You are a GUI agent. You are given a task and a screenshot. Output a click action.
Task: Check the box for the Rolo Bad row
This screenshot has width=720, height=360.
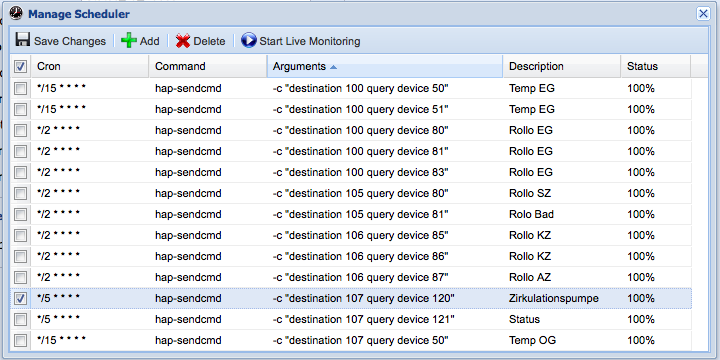(x=20, y=214)
